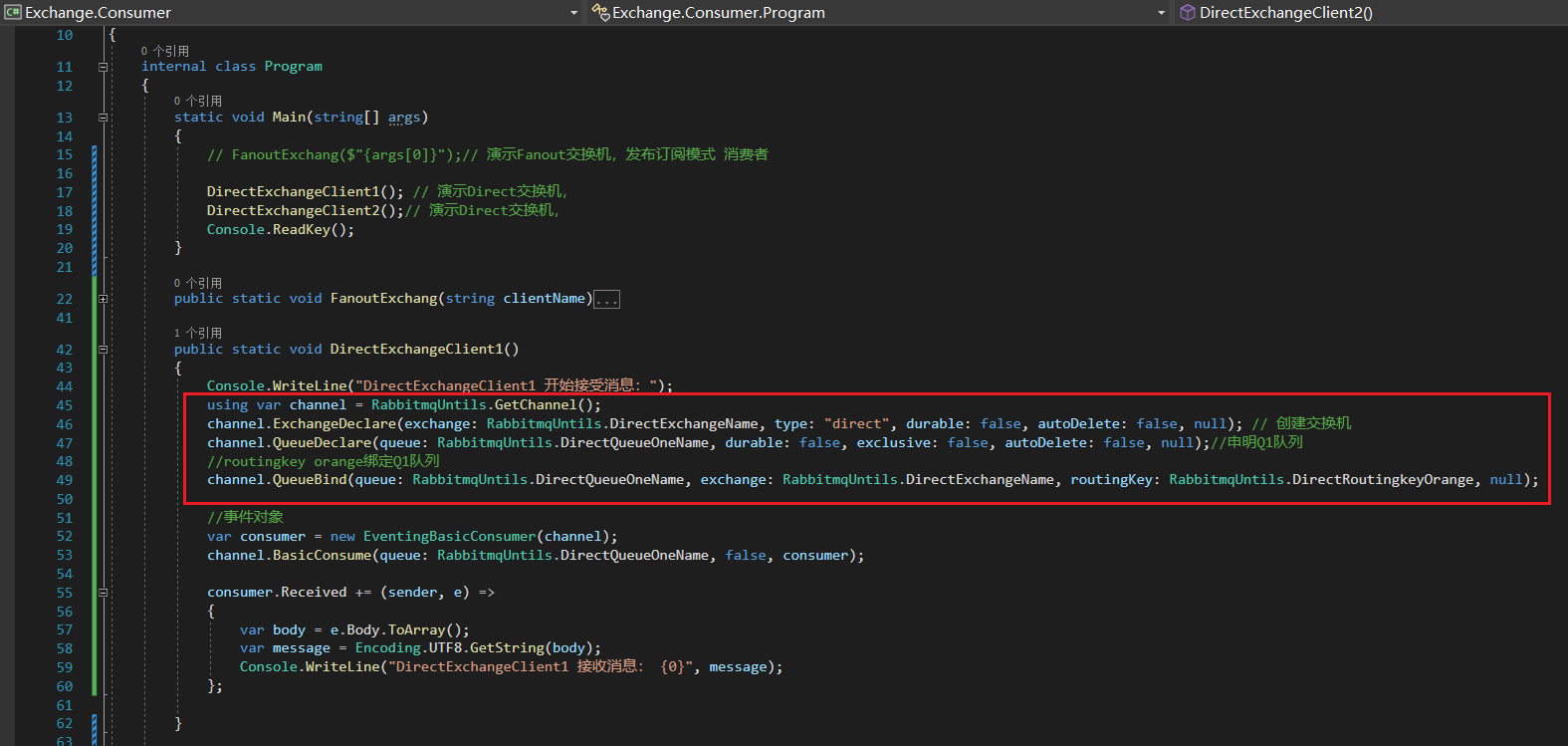Viewport: 1568px width, 746px height.
Task: Click line number 10 in the margin
Action: 65,35
